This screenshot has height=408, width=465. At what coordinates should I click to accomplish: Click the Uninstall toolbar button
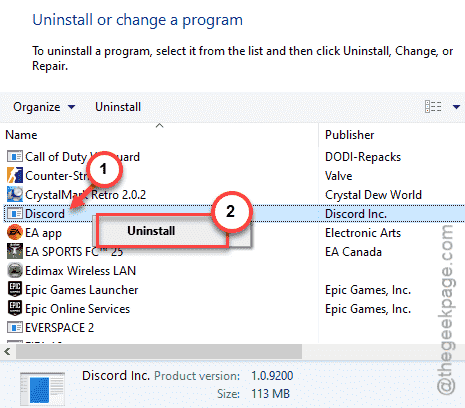(118, 107)
